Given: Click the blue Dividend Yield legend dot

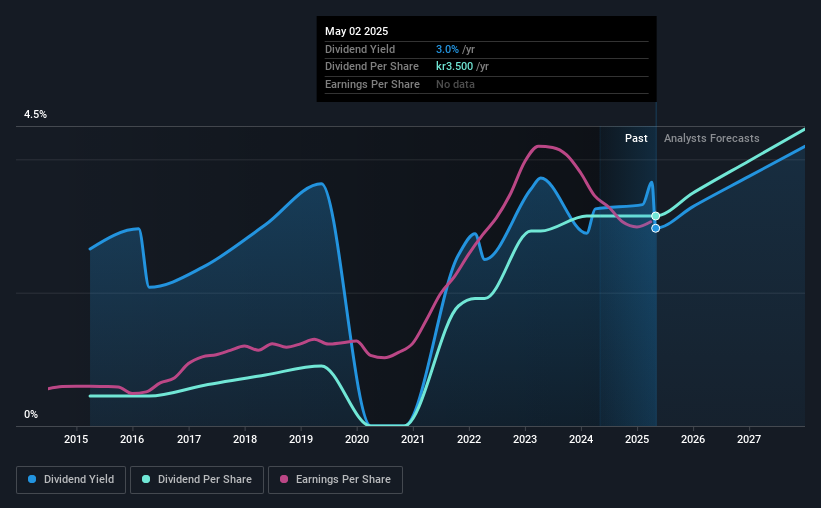Looking at the screenshot, I should 32,479.
